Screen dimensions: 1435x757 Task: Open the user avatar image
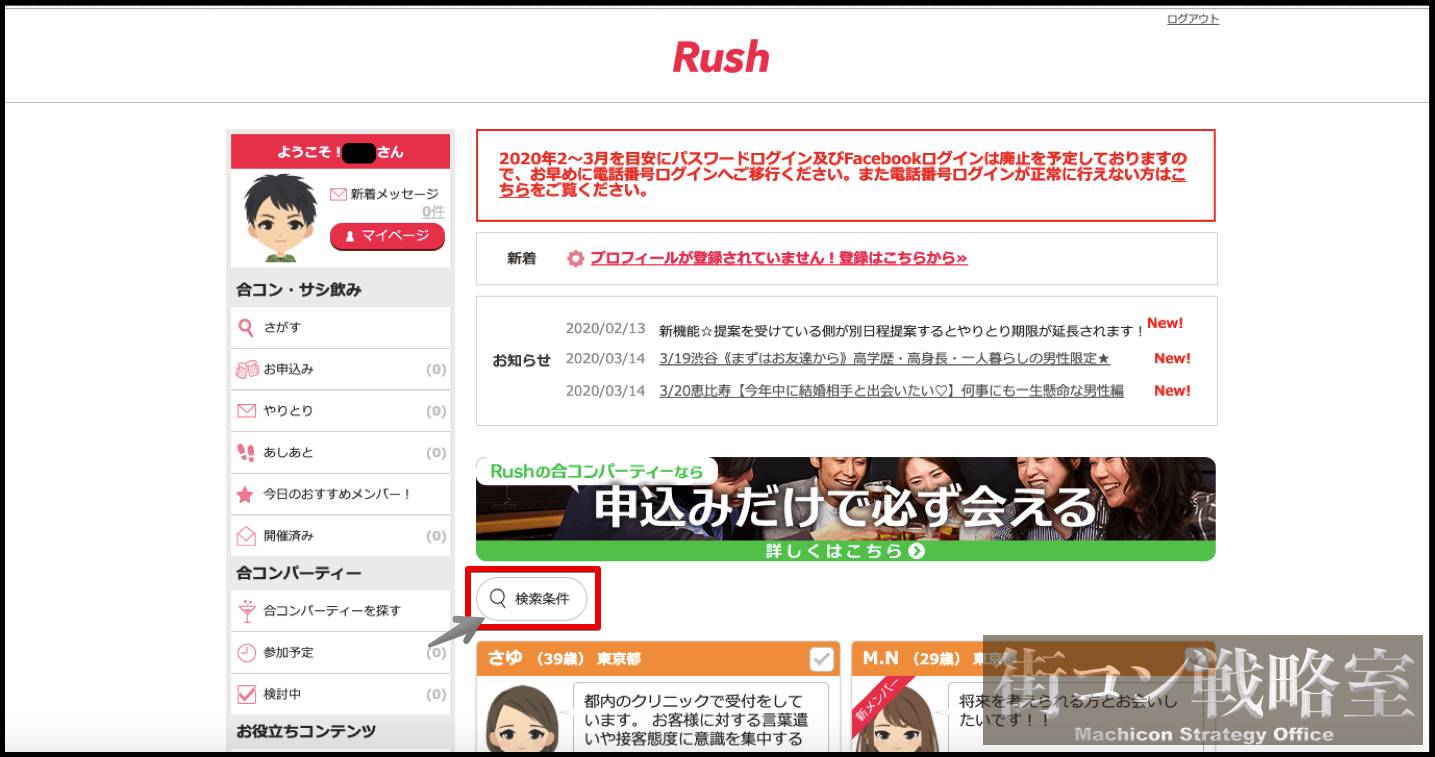coord(281,218)
